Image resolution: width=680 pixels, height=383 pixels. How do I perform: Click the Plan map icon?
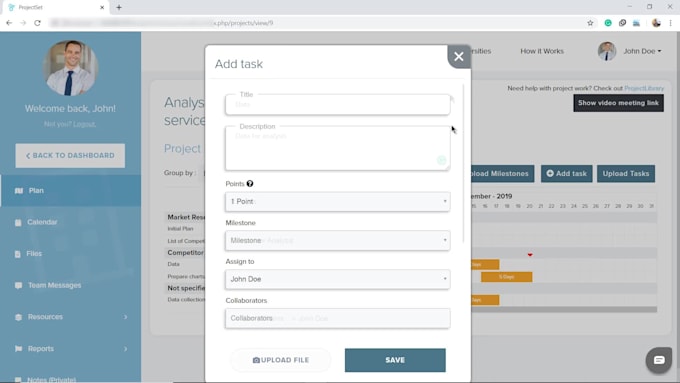19,191
